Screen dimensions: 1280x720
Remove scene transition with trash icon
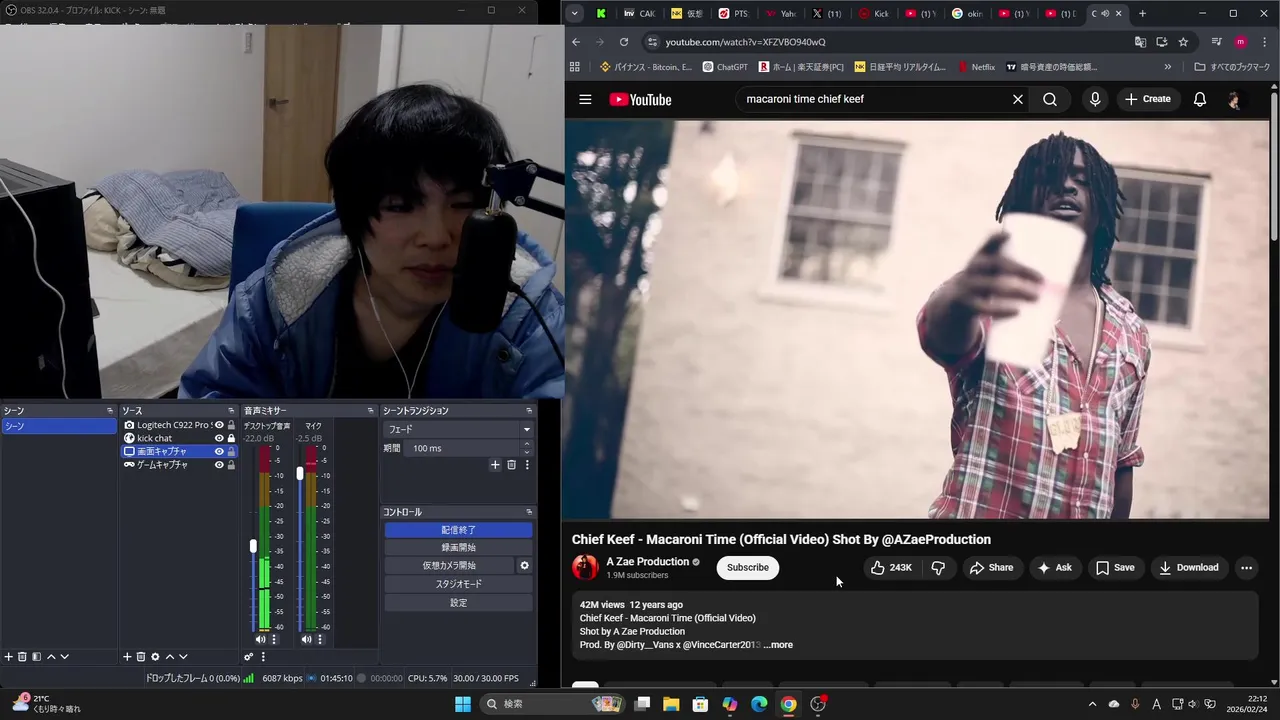coord(511,465)
